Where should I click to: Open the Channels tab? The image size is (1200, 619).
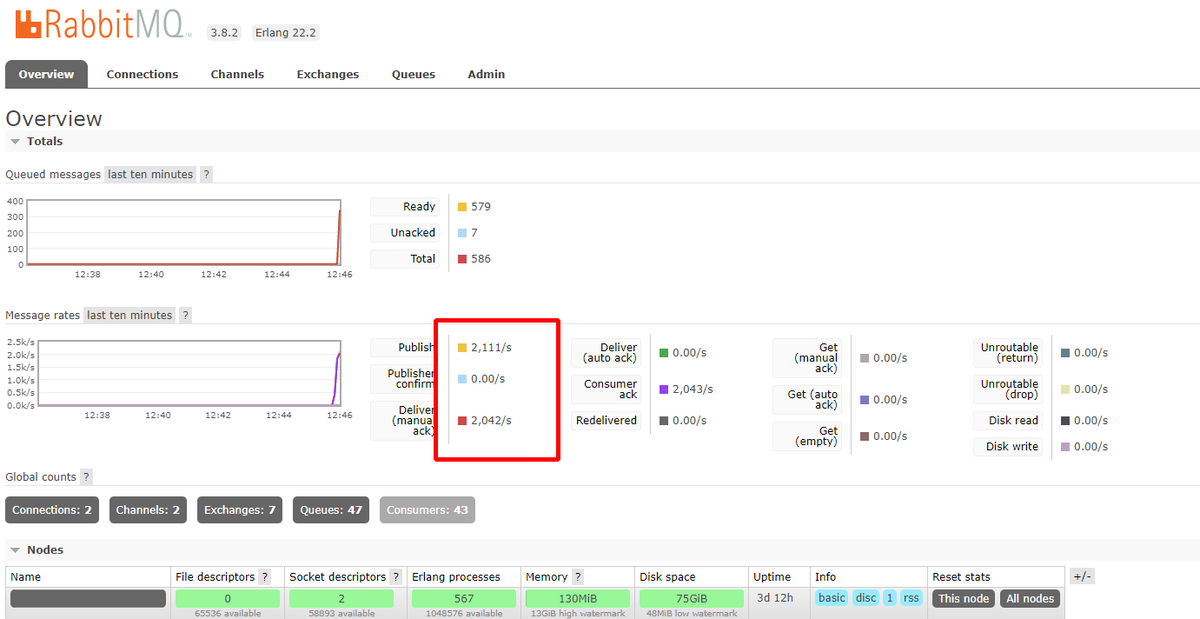coord(237,74)
